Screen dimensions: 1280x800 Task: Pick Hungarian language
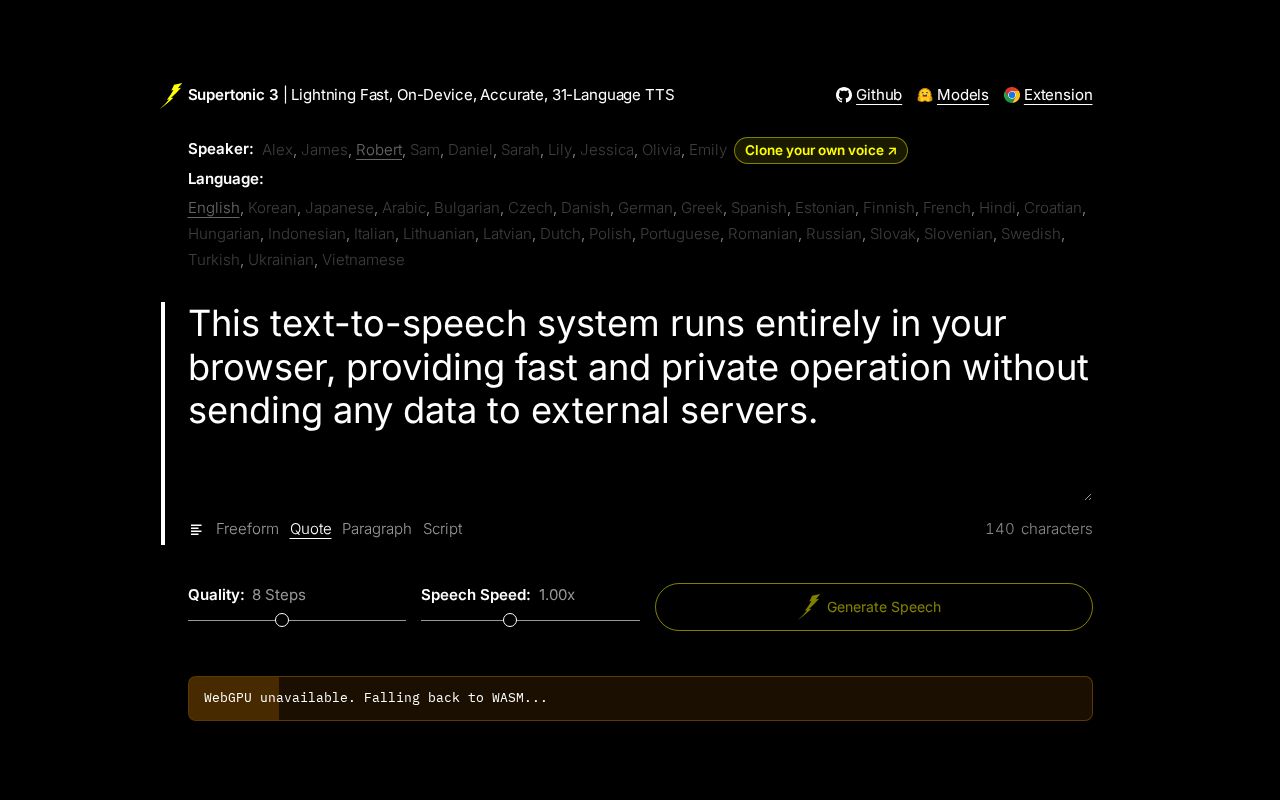224,234
